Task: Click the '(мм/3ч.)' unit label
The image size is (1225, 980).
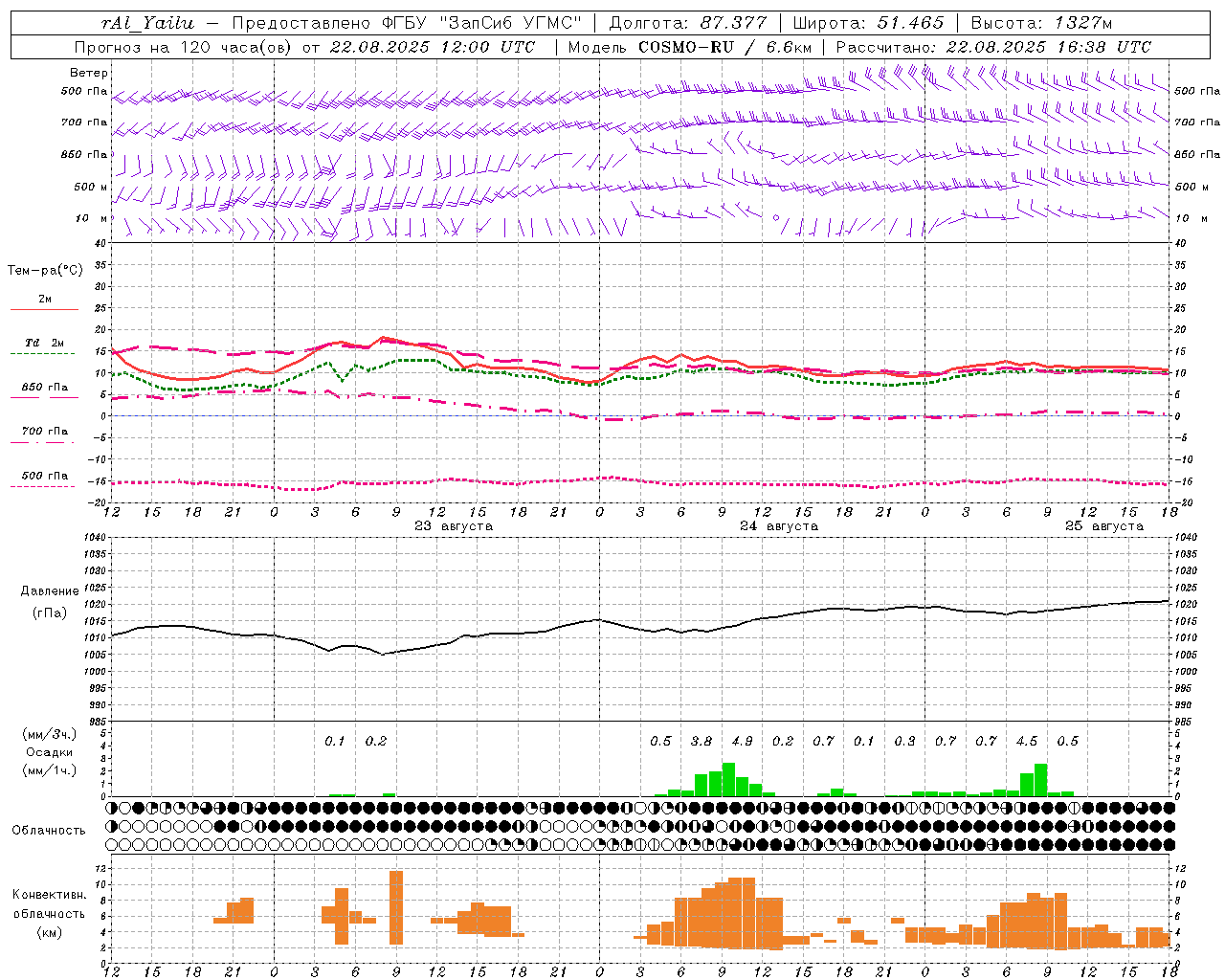Action: pyautogui.click(x=49, y=734)
